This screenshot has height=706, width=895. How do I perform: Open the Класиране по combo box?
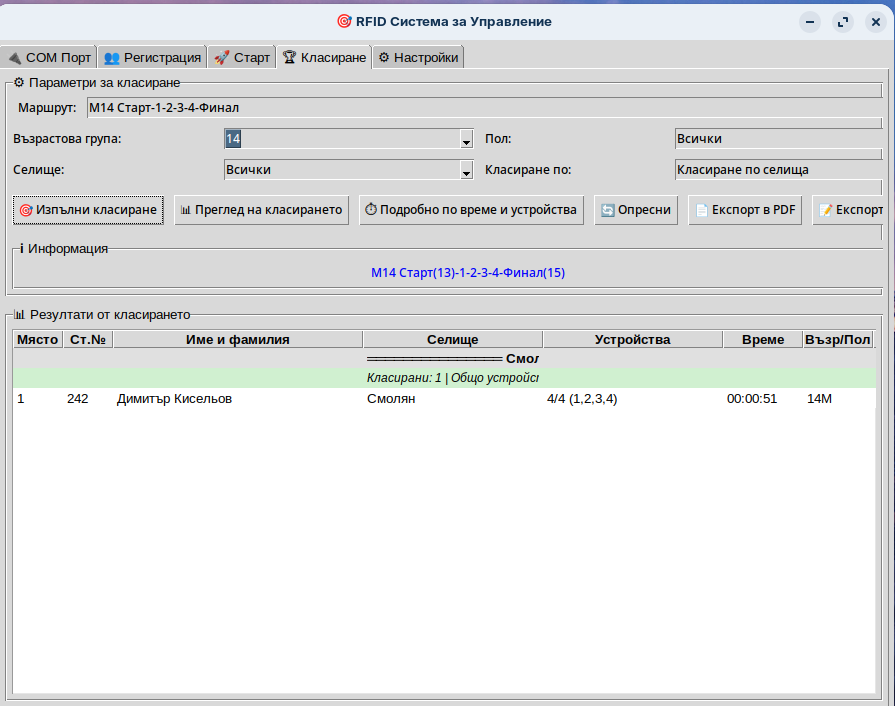pos(778,170)
